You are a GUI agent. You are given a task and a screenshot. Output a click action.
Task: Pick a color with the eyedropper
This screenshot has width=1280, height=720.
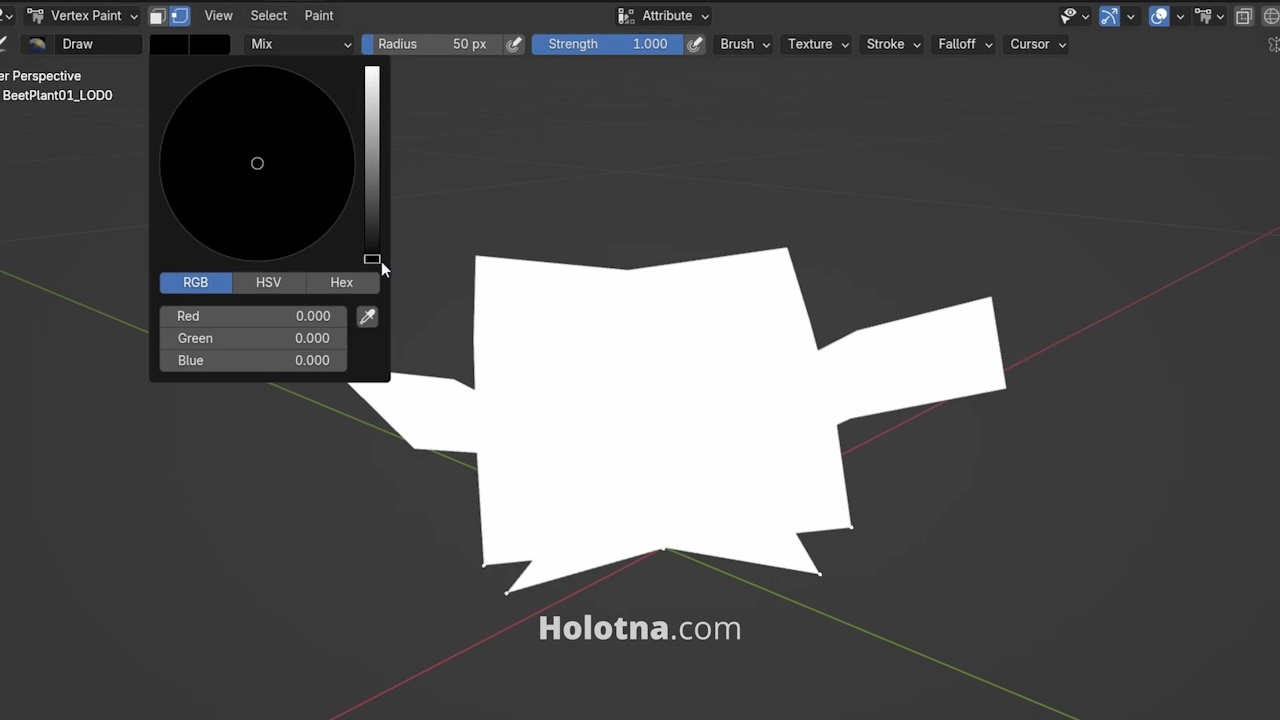[x=367, y=317]
